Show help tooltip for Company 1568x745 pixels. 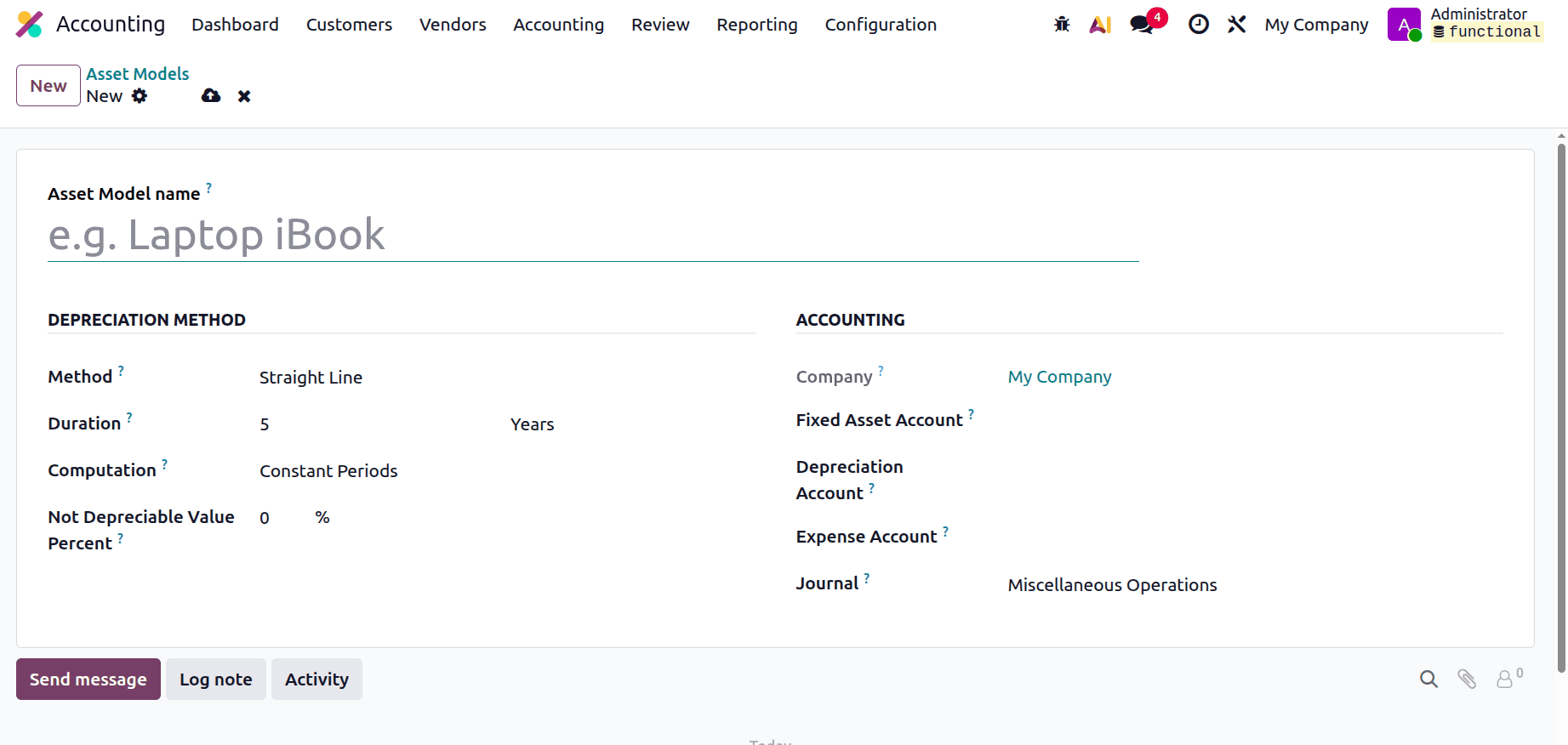881,371
